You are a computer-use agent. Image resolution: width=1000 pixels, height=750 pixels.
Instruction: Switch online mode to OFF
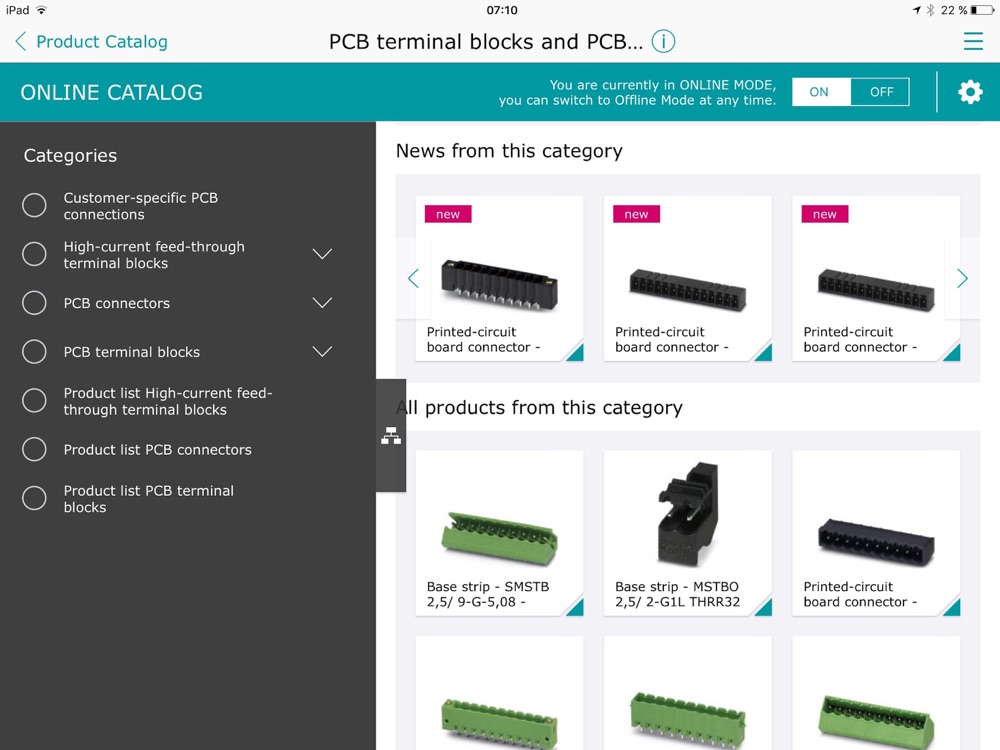point(881,92)
